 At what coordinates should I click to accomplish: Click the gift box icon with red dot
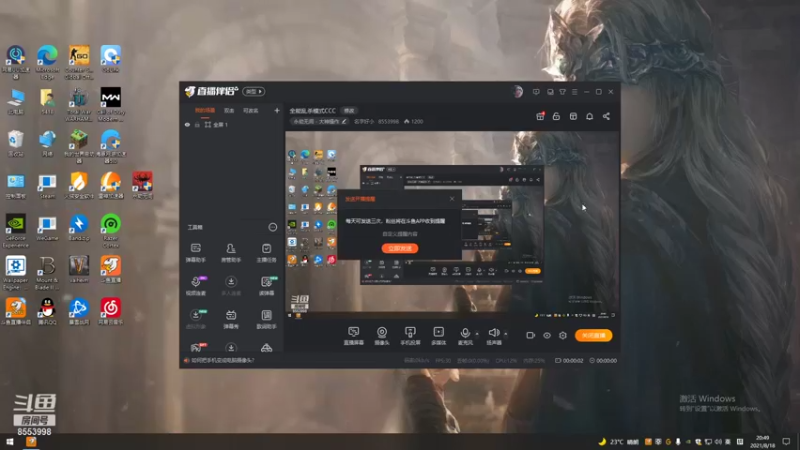pos(540,116)
